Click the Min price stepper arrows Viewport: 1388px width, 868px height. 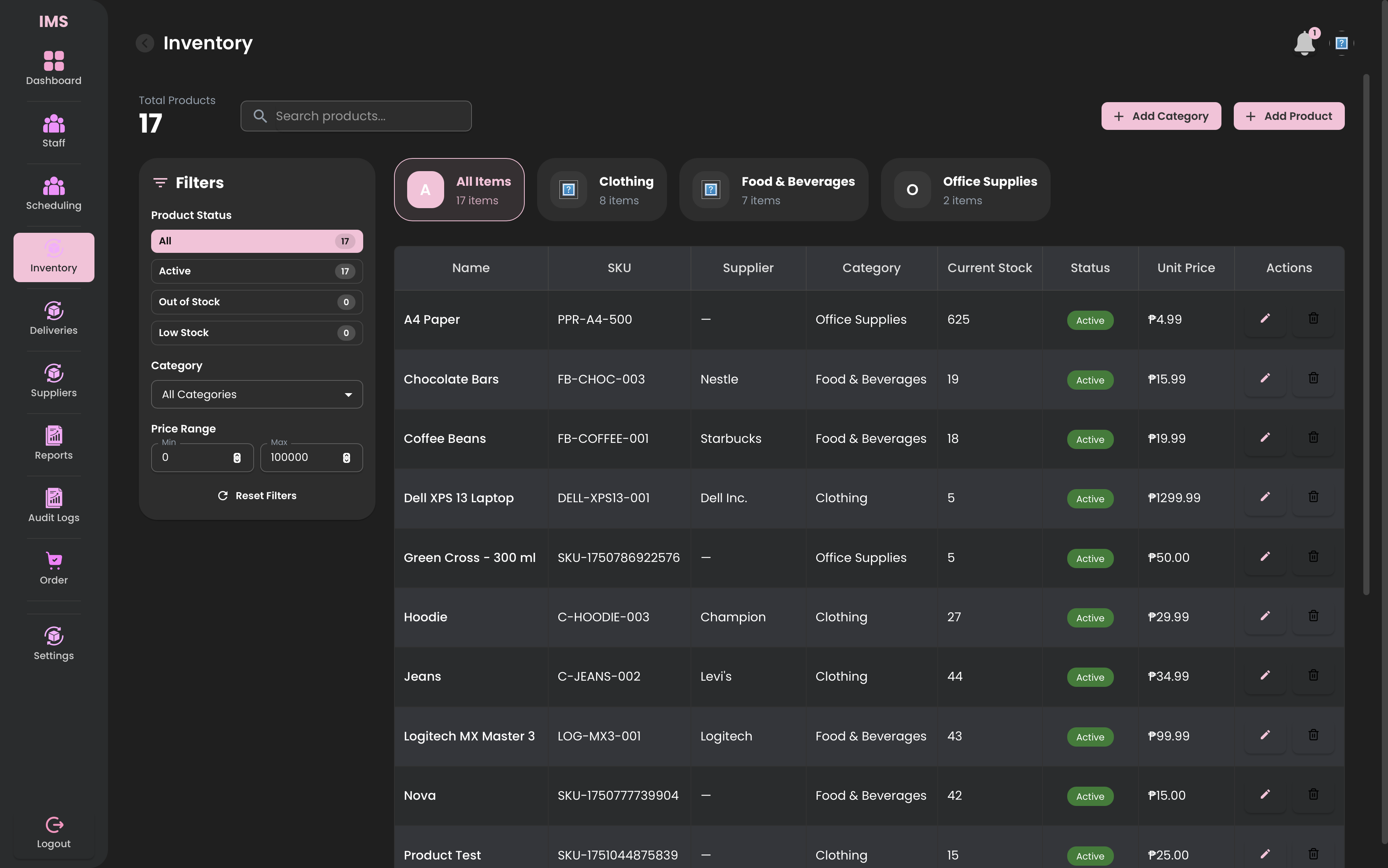[x=237, y=458]
